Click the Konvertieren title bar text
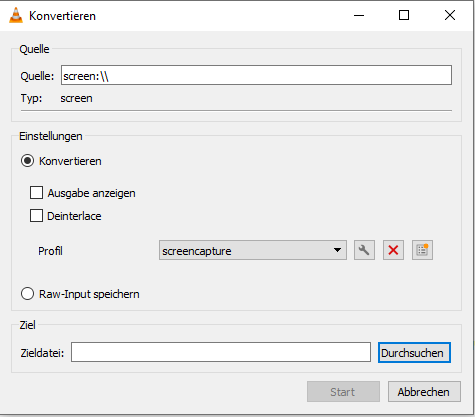 62,16
